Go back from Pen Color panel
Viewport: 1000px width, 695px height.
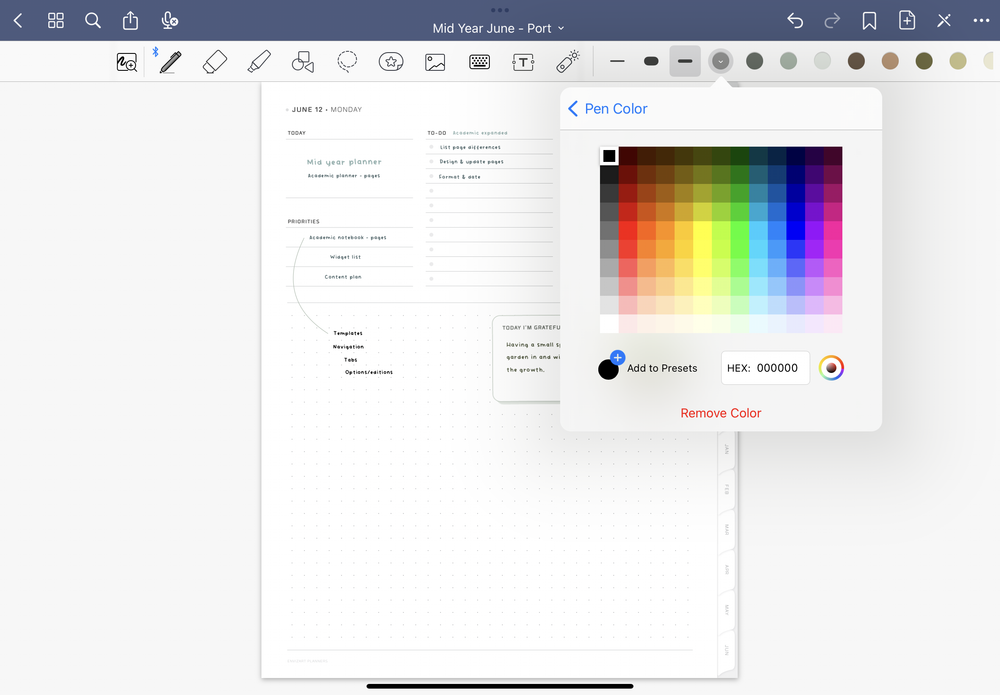coord(572,108)
